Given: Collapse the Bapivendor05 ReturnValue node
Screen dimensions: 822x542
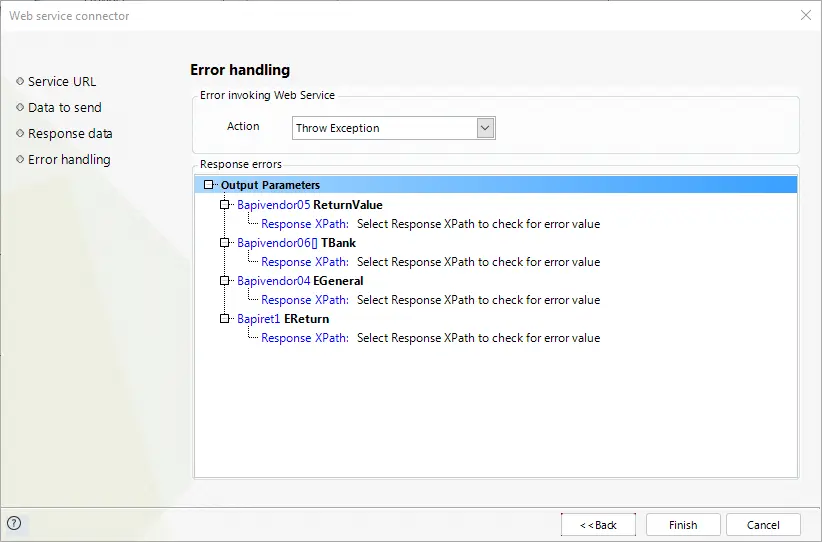Looking at the screenshot, I should pos(224,204).
